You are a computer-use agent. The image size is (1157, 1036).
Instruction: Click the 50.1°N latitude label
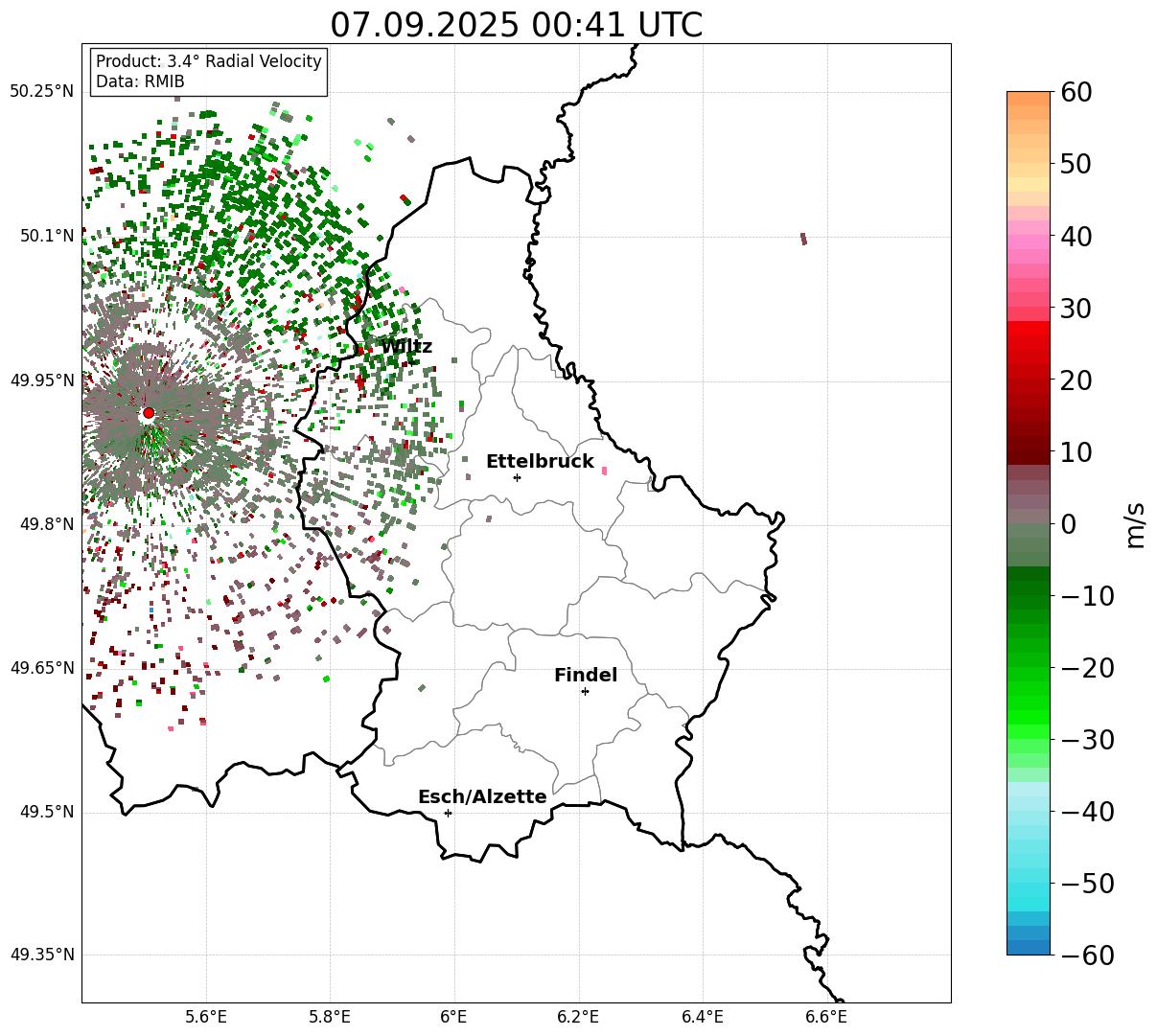[46, 236]
